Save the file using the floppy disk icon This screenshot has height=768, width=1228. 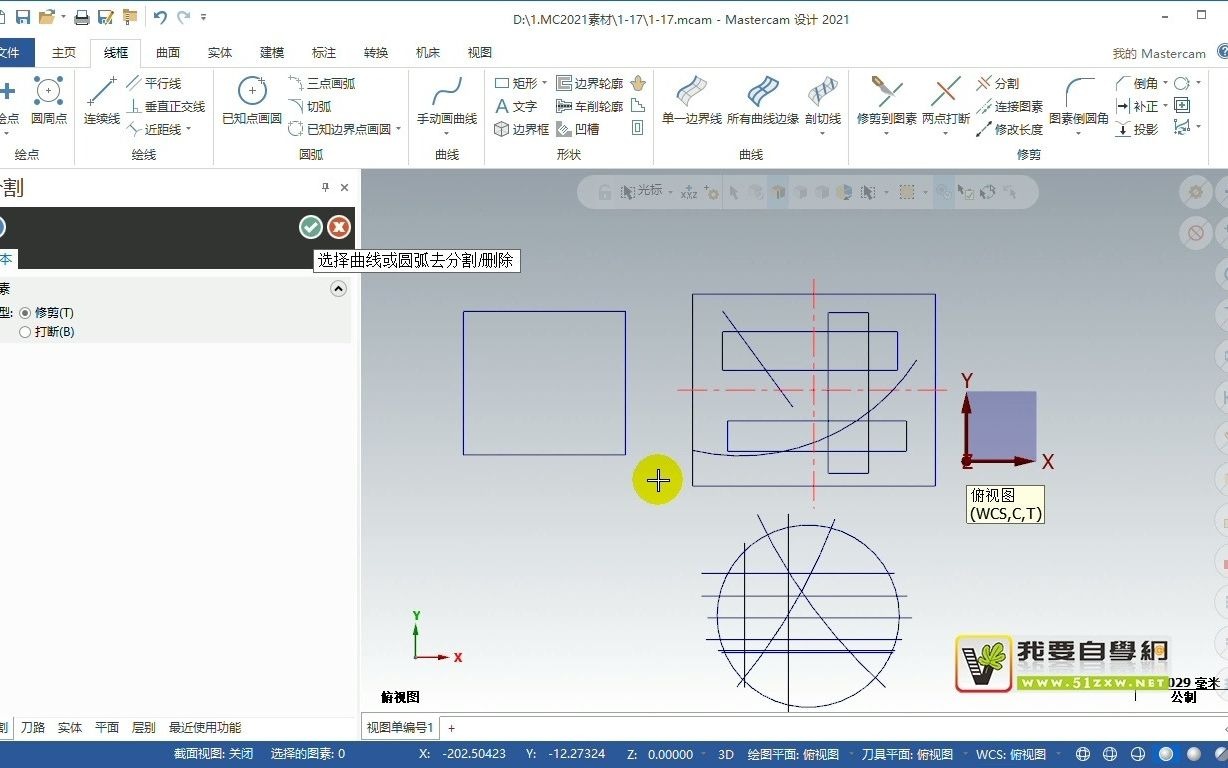(x=23, y=17)
